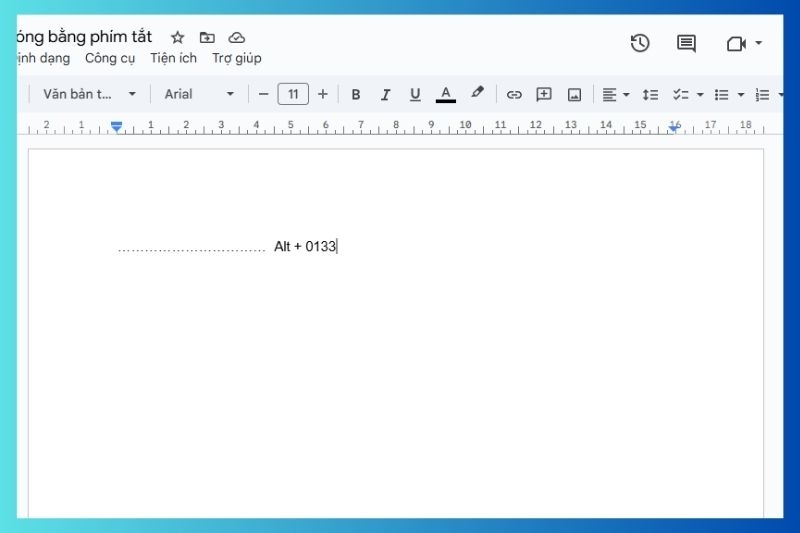The image size is (800, 533).
Task: Expand the checklist options arrow
Action: (x=700, y=95)
